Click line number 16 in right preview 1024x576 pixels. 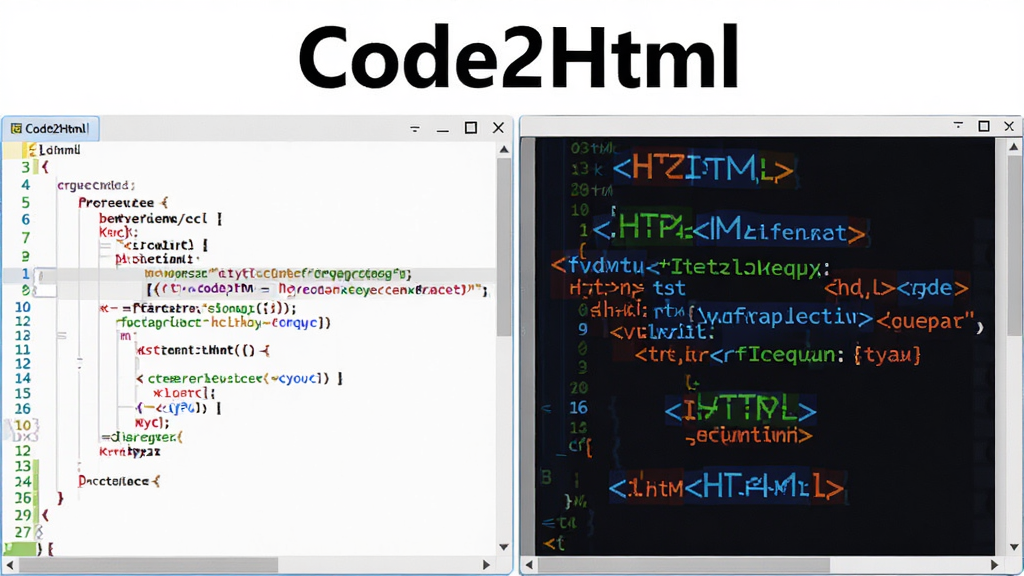point(579,408)
